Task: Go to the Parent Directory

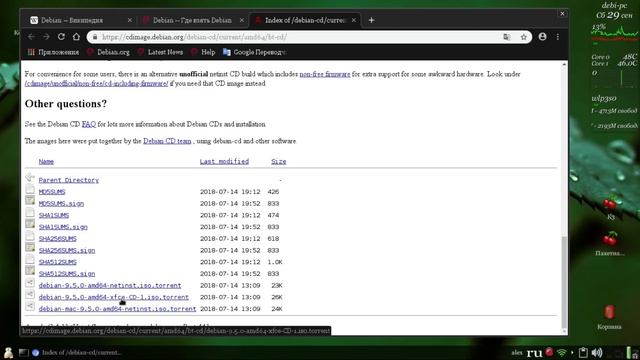Action: [x=69, y=180]
